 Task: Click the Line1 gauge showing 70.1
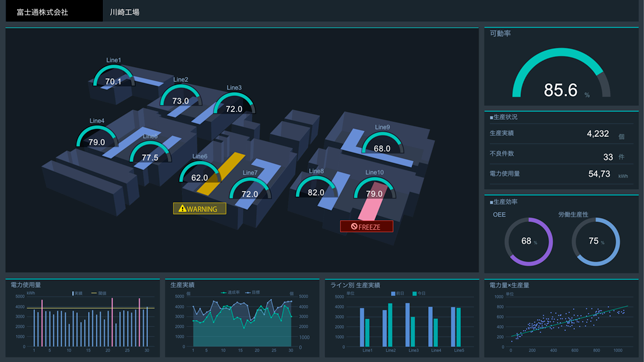click(114, 76)
